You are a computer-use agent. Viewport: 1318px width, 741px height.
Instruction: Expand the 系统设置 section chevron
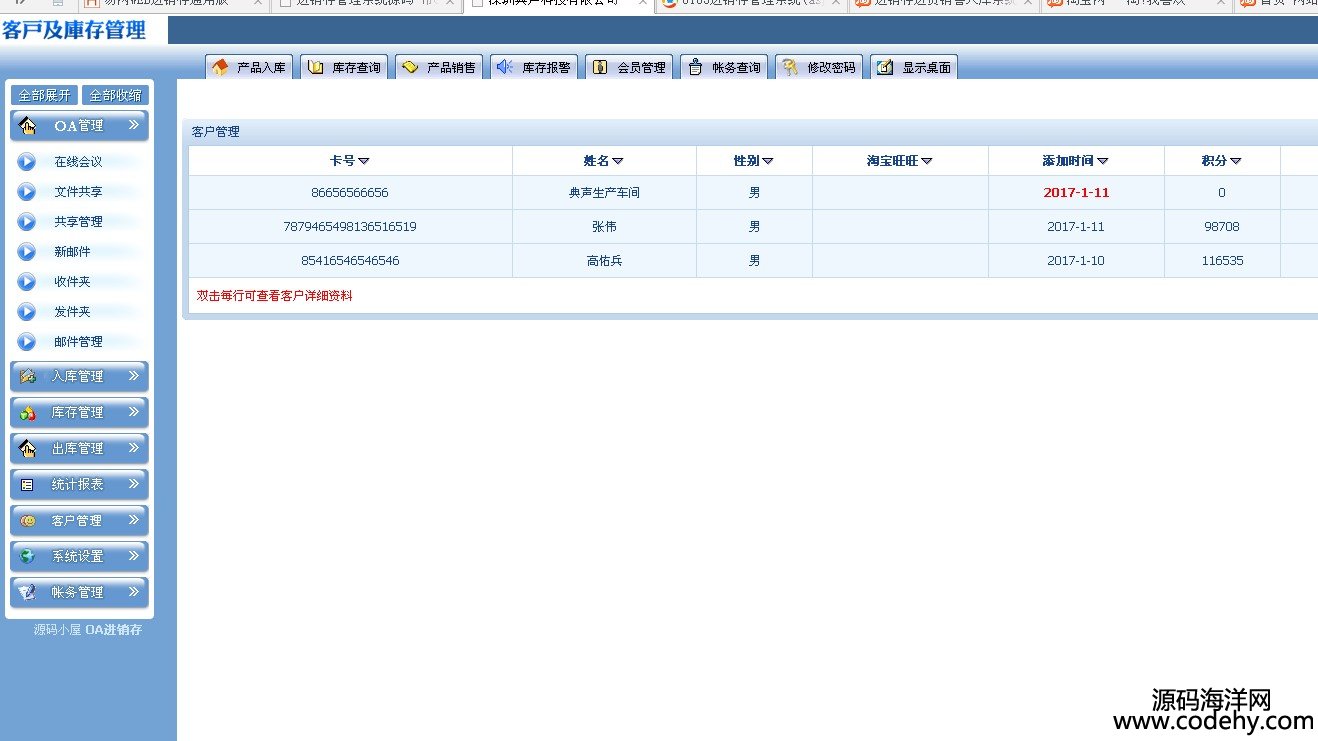(x=133, y=556)
